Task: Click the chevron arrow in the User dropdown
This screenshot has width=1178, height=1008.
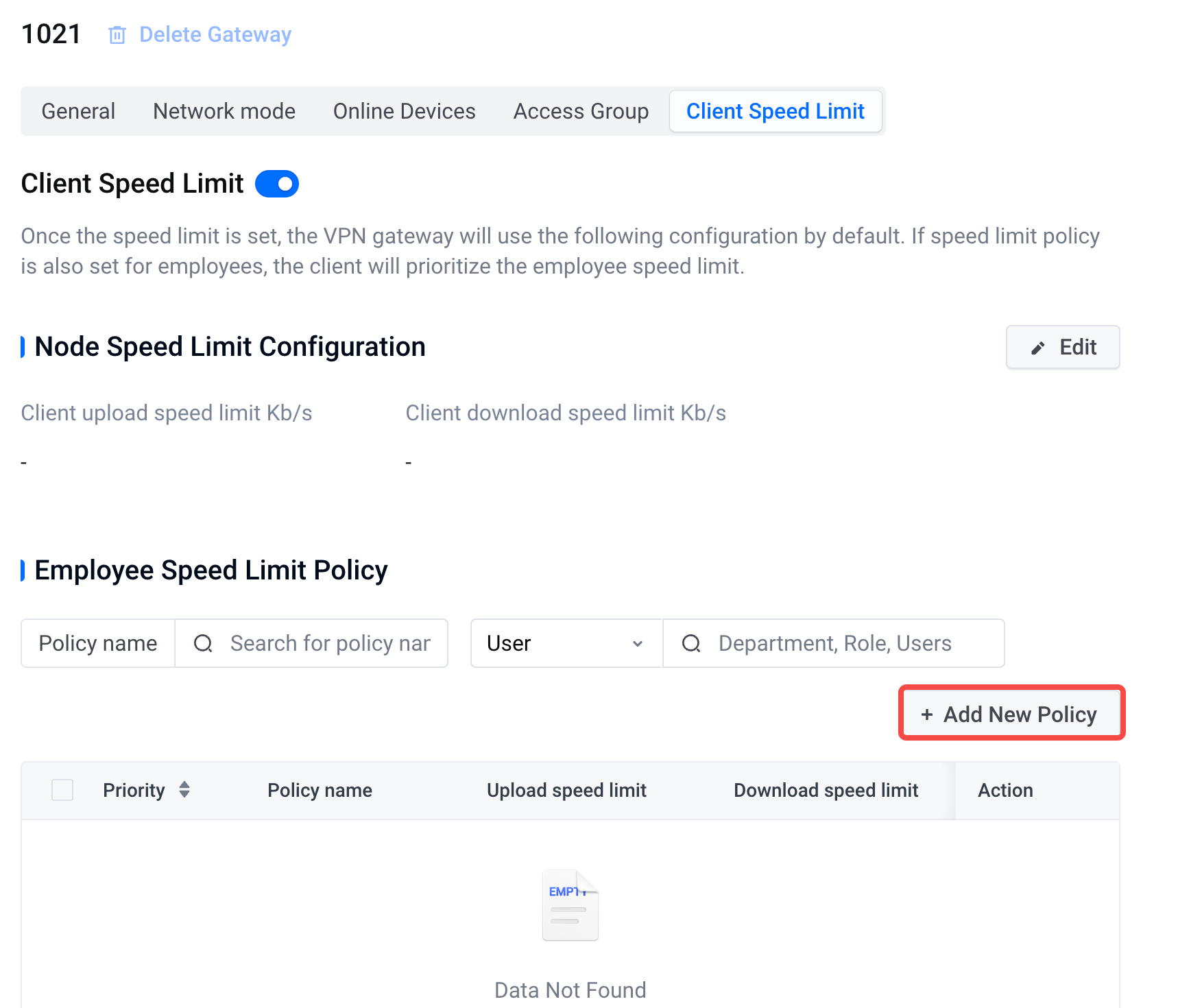Action: point(638,644)
